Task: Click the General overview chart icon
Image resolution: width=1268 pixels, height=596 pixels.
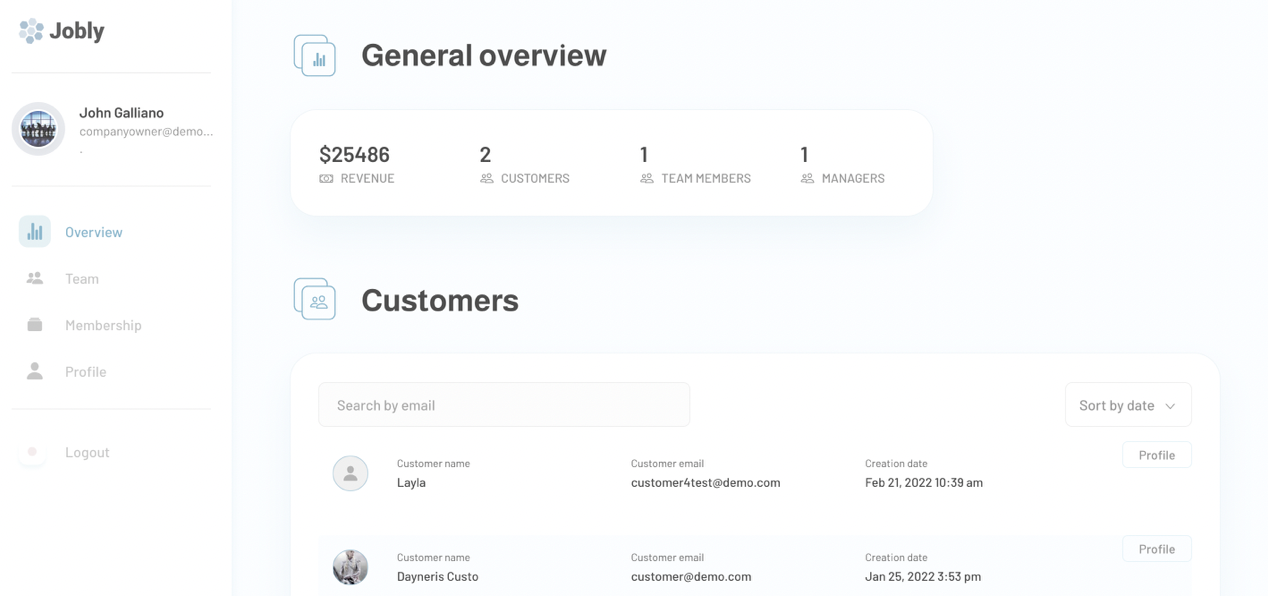Action: (315, 55)
